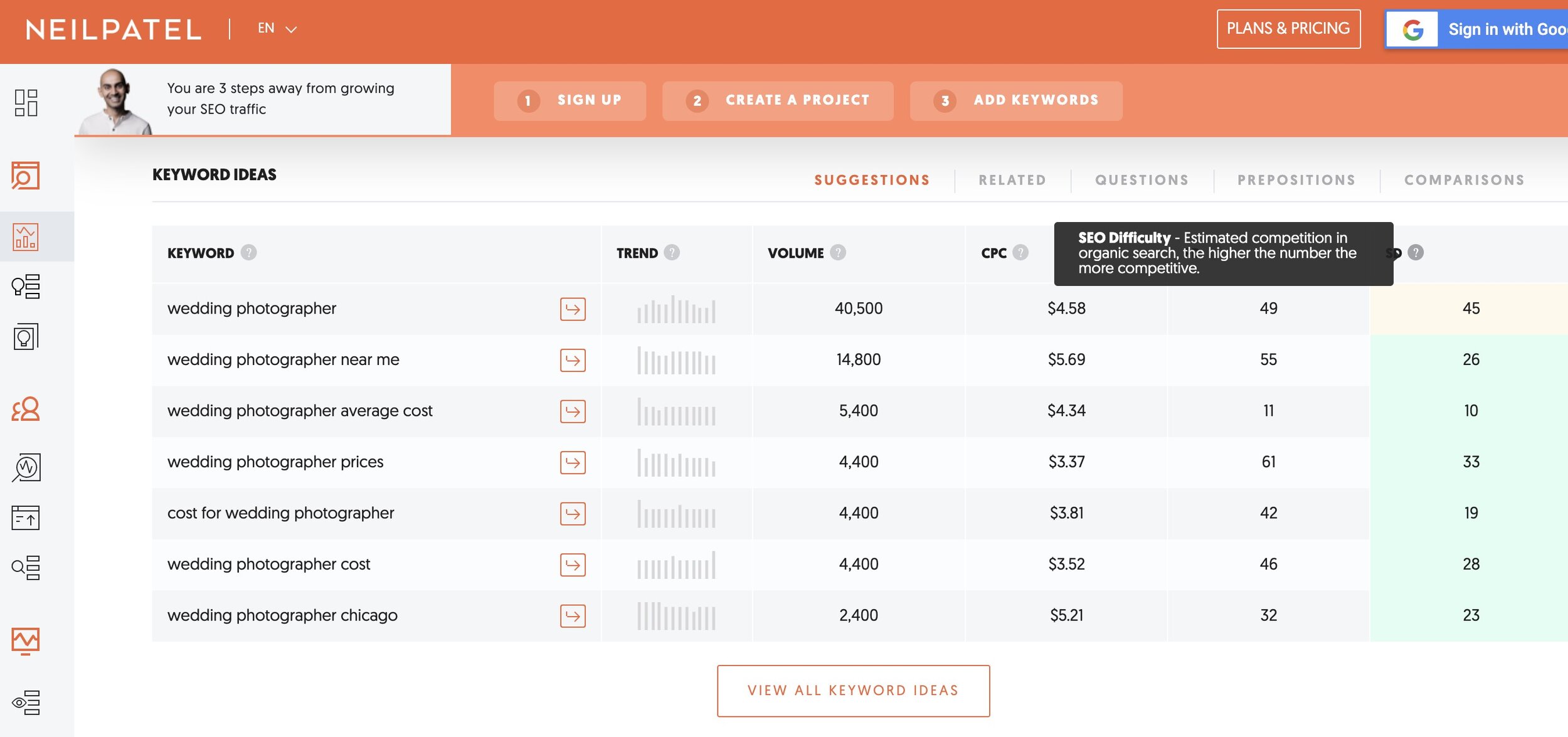1568x737 pixels.
Task: Expand the EN language dropdown
Action: point(266,28)
